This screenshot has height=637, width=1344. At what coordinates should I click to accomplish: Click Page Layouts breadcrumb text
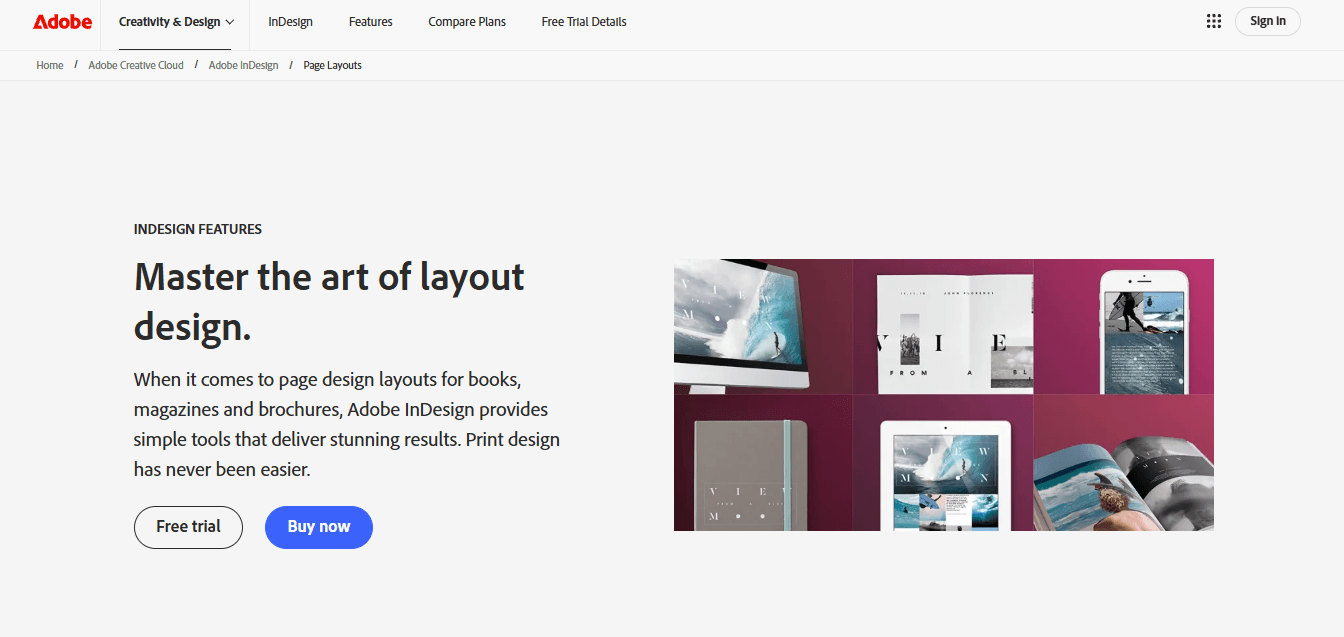tap(333, 65)
